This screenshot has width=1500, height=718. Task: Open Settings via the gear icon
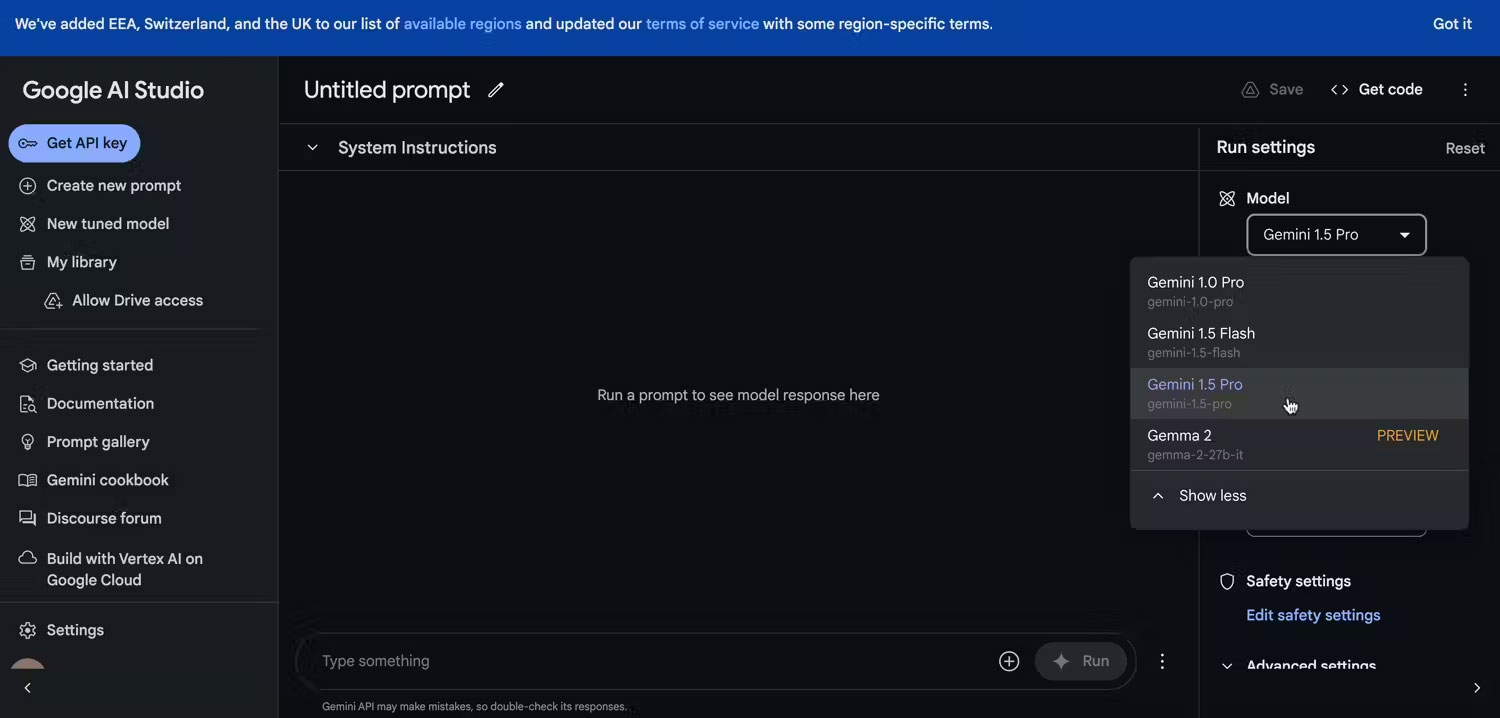pyautogui.click(x=27, y=629)
